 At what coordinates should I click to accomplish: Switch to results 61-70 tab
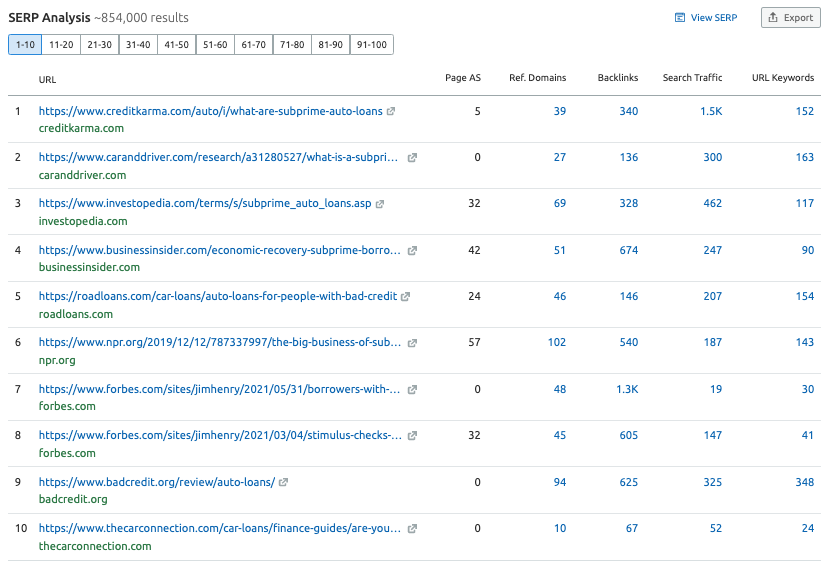tap(253, 45)
